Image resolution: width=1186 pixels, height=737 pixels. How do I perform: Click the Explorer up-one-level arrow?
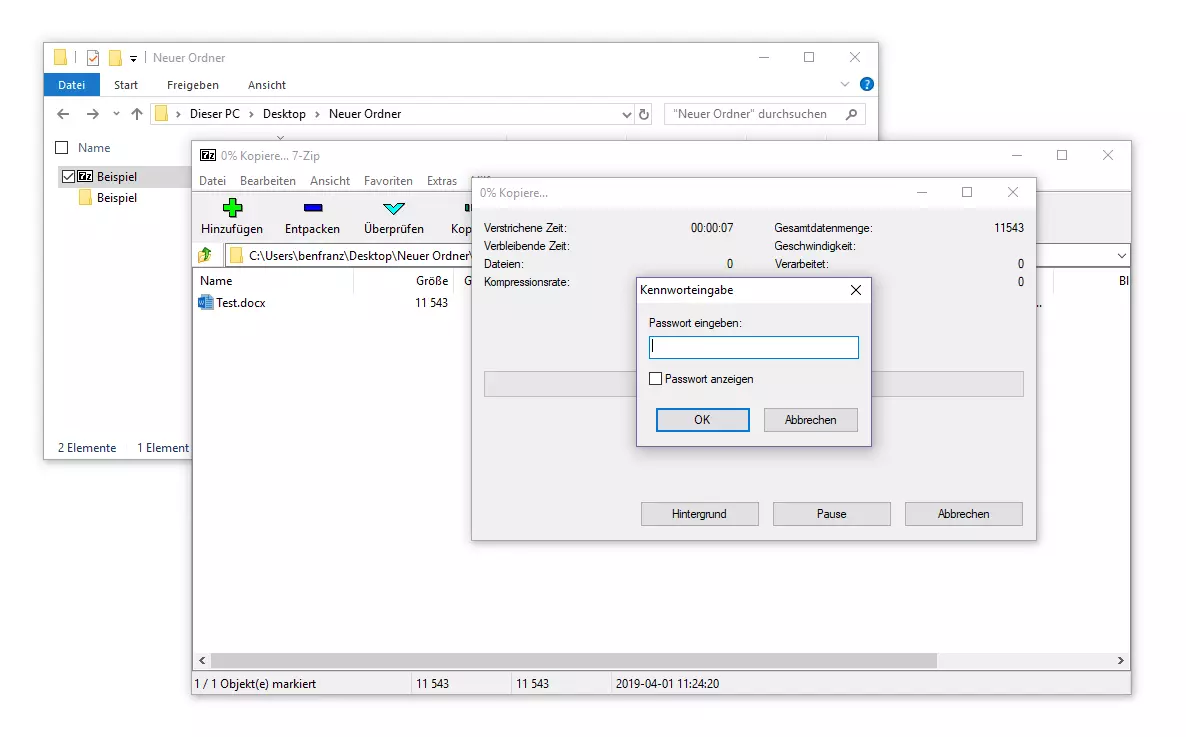(x=137, y=114)
